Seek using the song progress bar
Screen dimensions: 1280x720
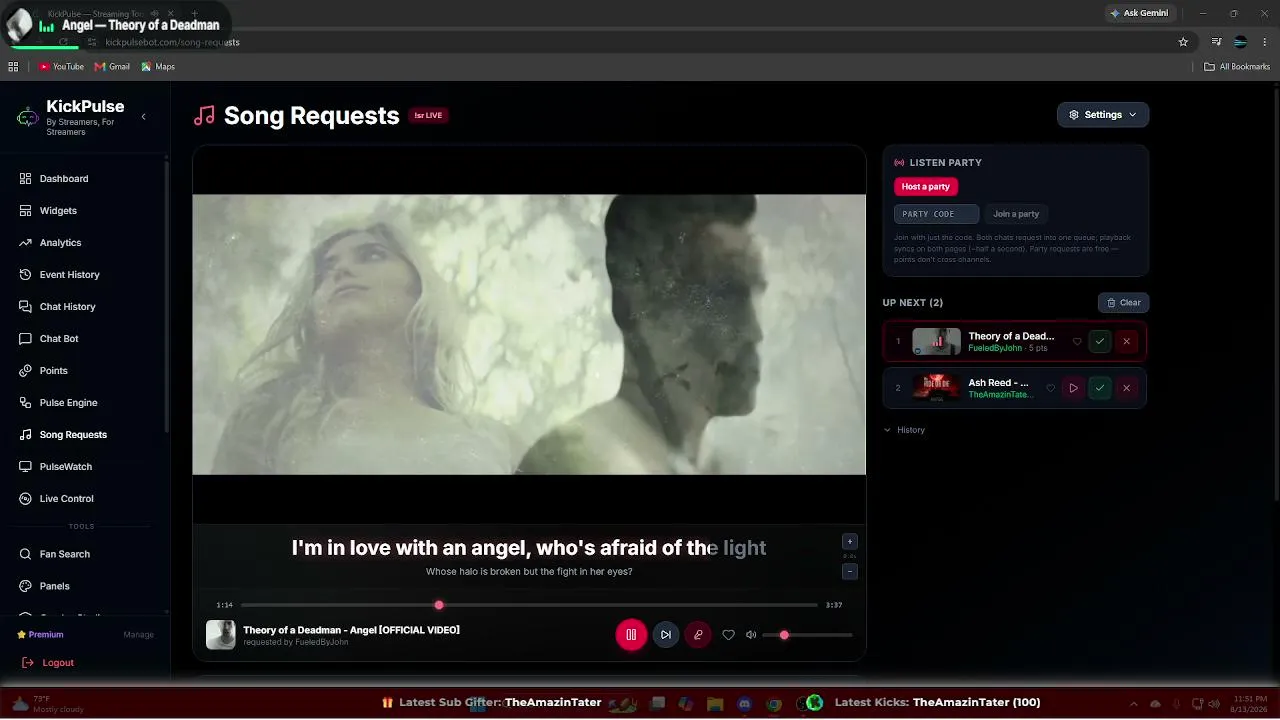529,605
